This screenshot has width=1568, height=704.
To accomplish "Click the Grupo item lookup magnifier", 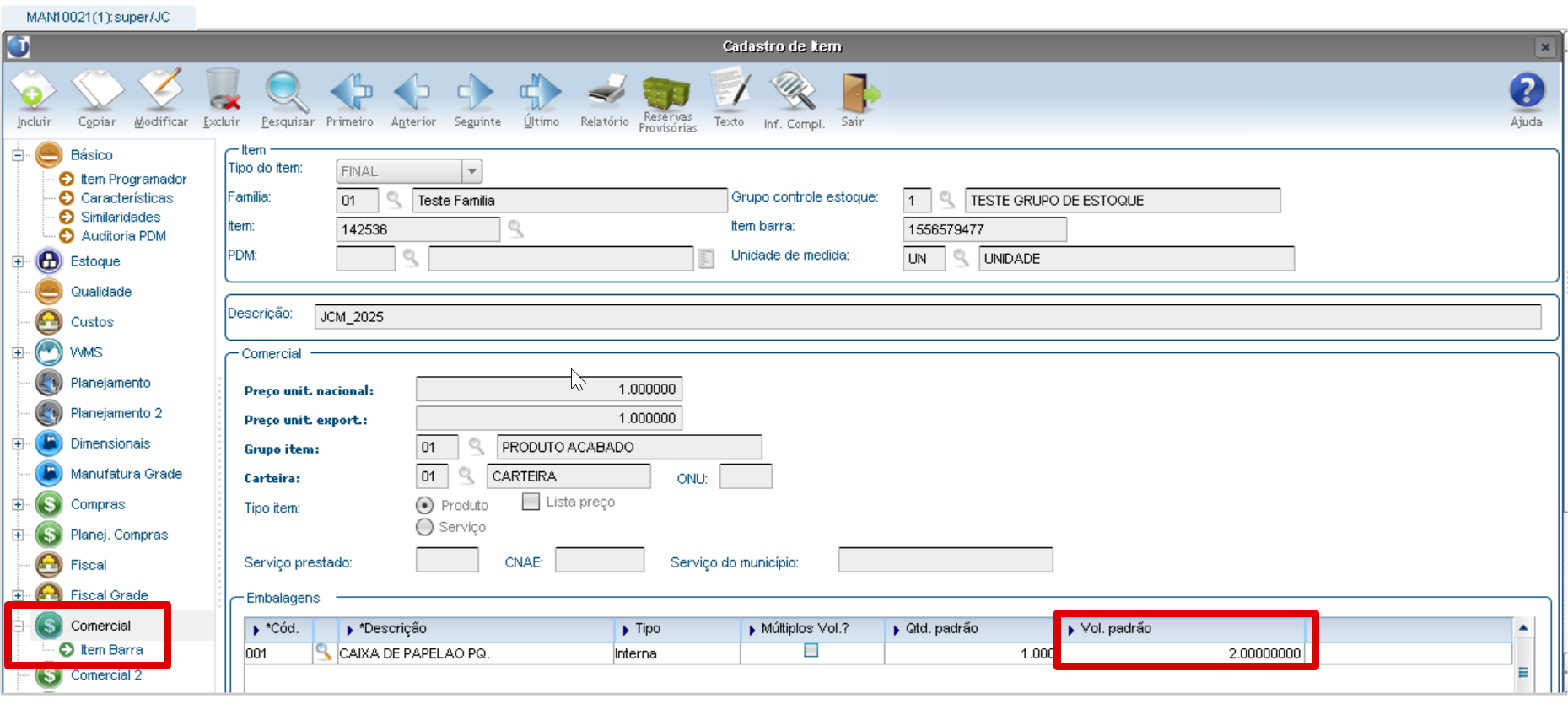I will click(x=477, y=446).
